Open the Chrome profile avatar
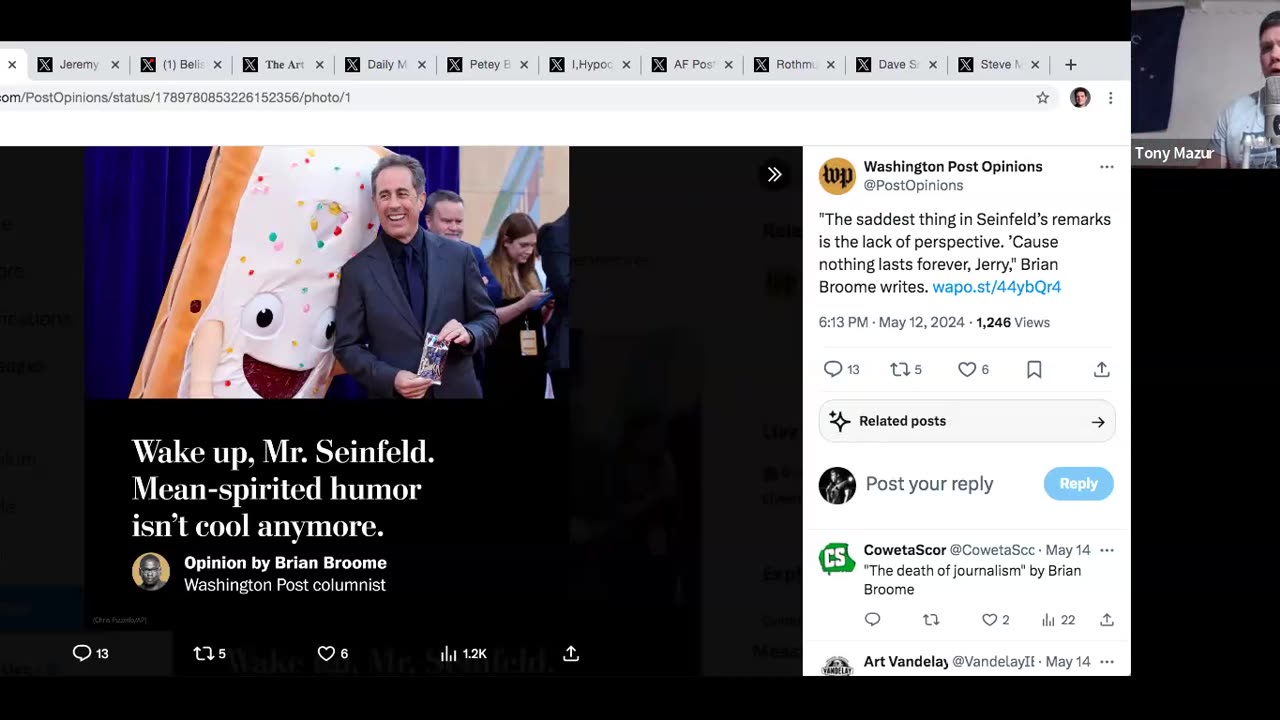The height and width of the screenshot is (720, 1280). [1080, 97]
